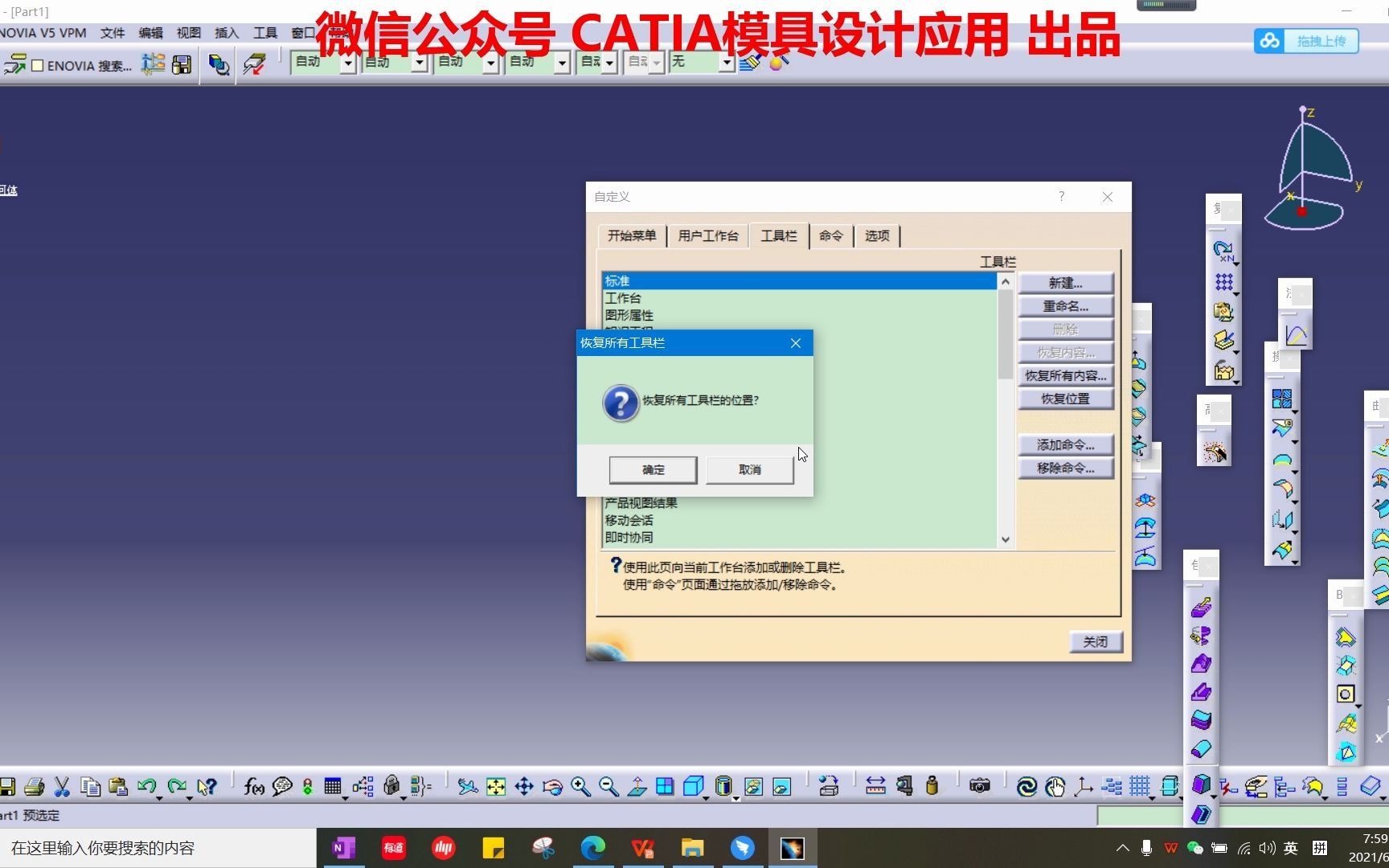
Task: Click the 恢复位置 button
Action: tap(1065, 399)
